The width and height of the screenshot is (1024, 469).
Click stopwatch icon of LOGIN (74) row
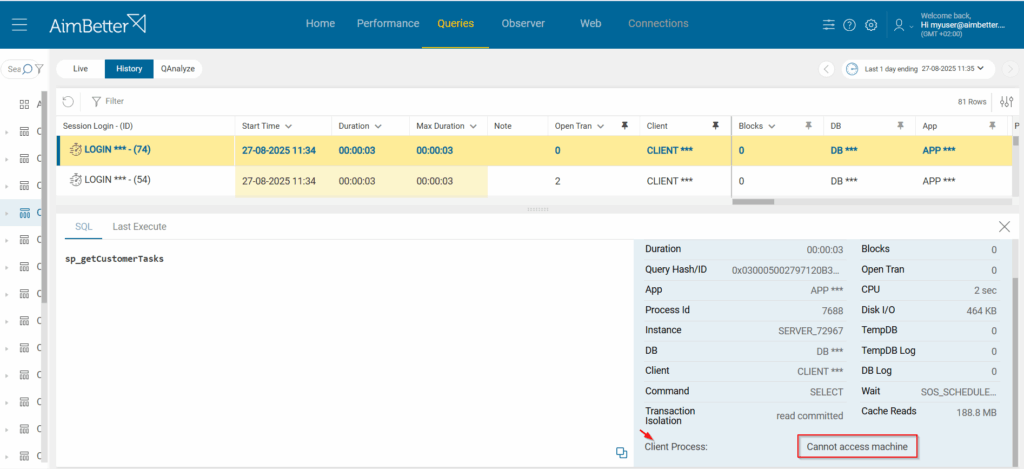point(76,150)
